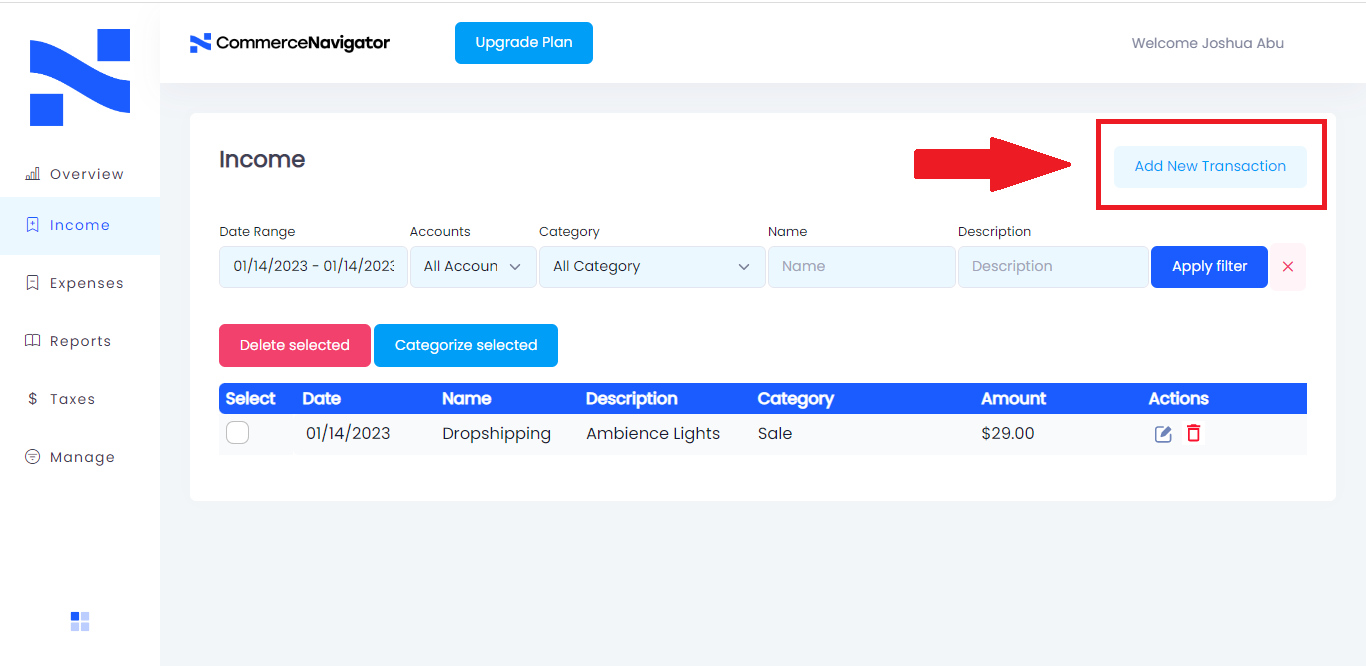The width and height of the screenshot is (1366, 666).
Task: Select the Dropshipping transaction checkbox
Action: [x=238, y=433]
